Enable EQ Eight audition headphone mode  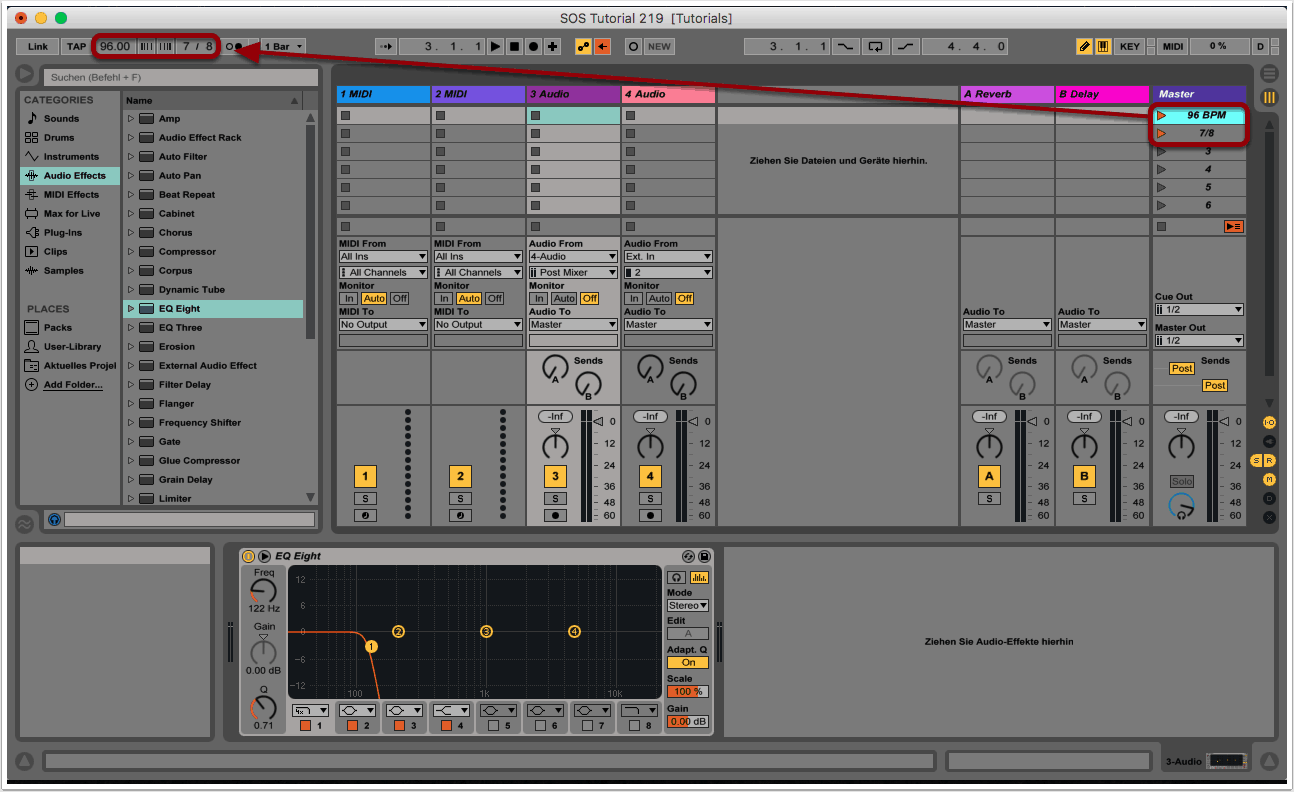pos(677,578)
